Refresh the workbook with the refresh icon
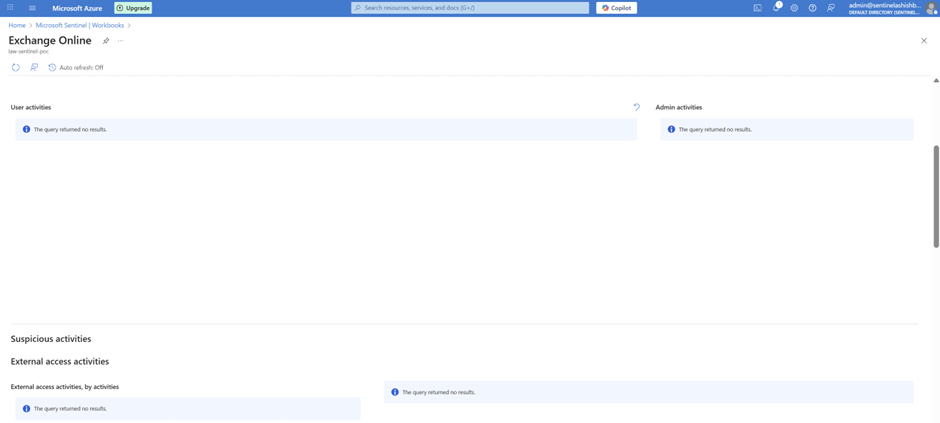This screenshot has height=423, width=940. coord(16,68)
